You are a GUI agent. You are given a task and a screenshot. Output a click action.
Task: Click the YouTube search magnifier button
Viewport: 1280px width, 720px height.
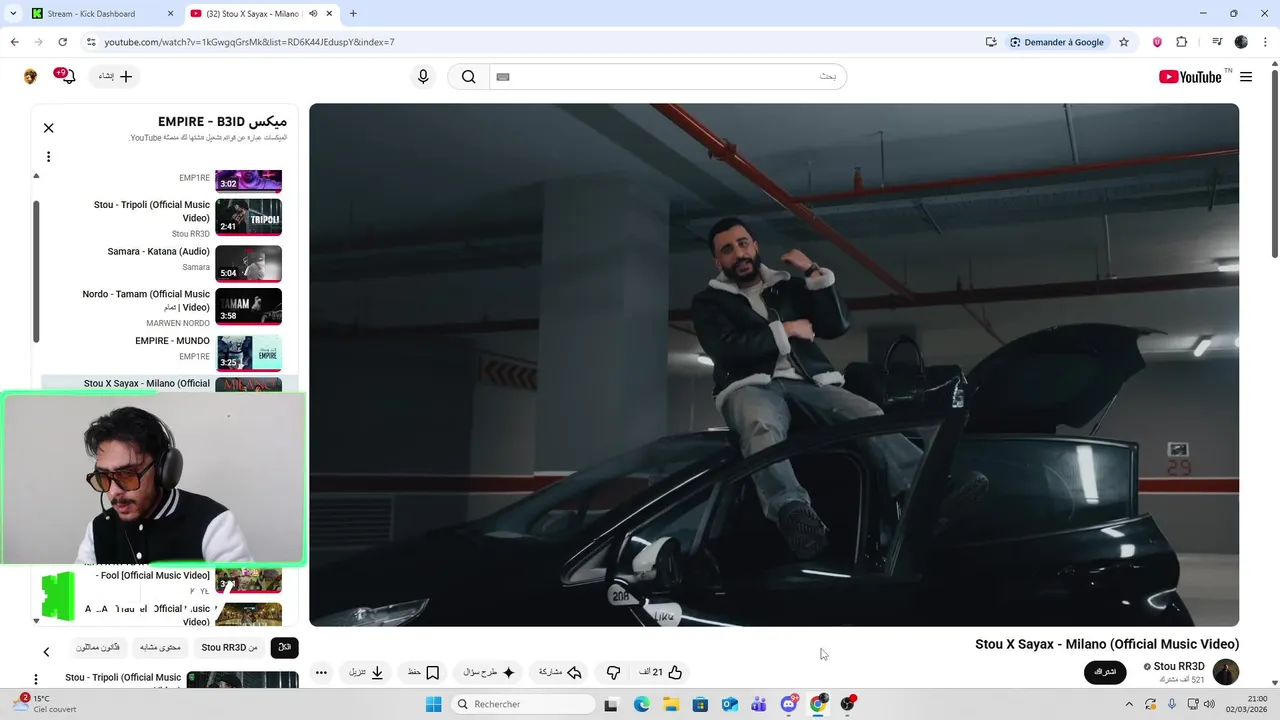pyautogui.click(x=468, y=77)
